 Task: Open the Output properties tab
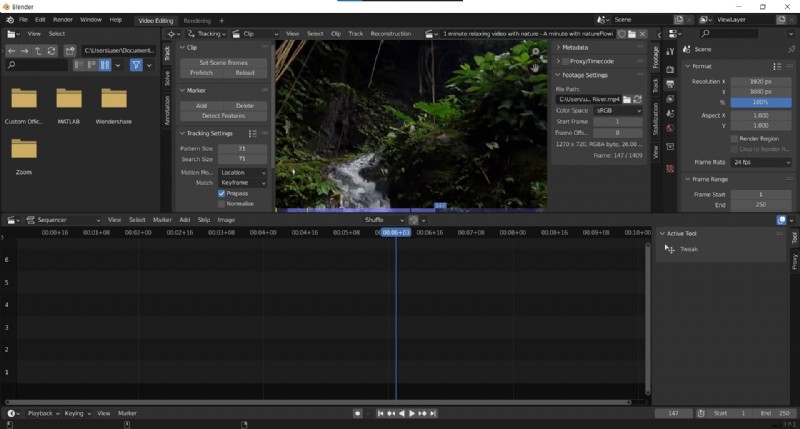pyautogui.click(x=670, y=84)
